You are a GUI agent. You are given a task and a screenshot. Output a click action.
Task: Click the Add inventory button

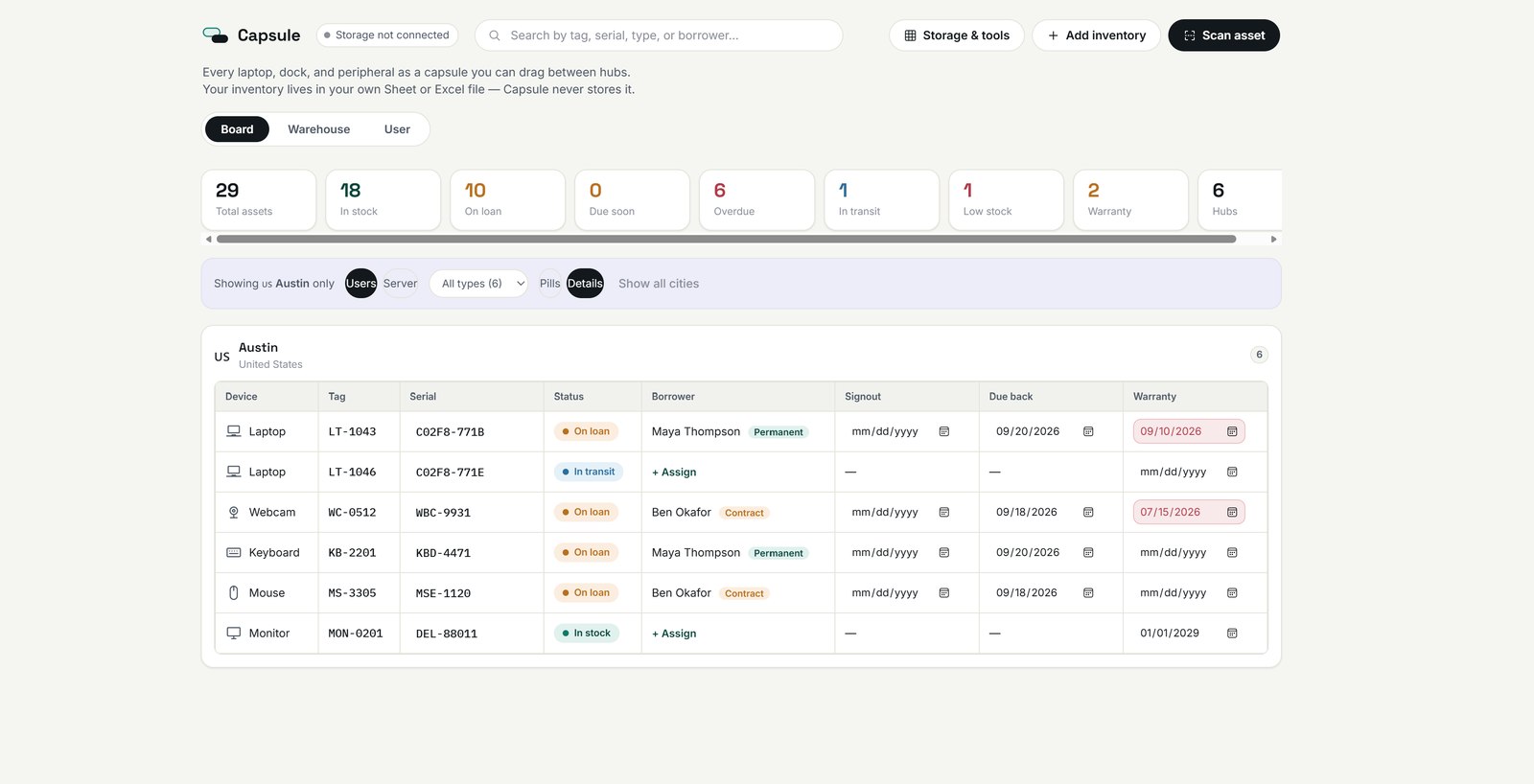tap(1096, 35)
